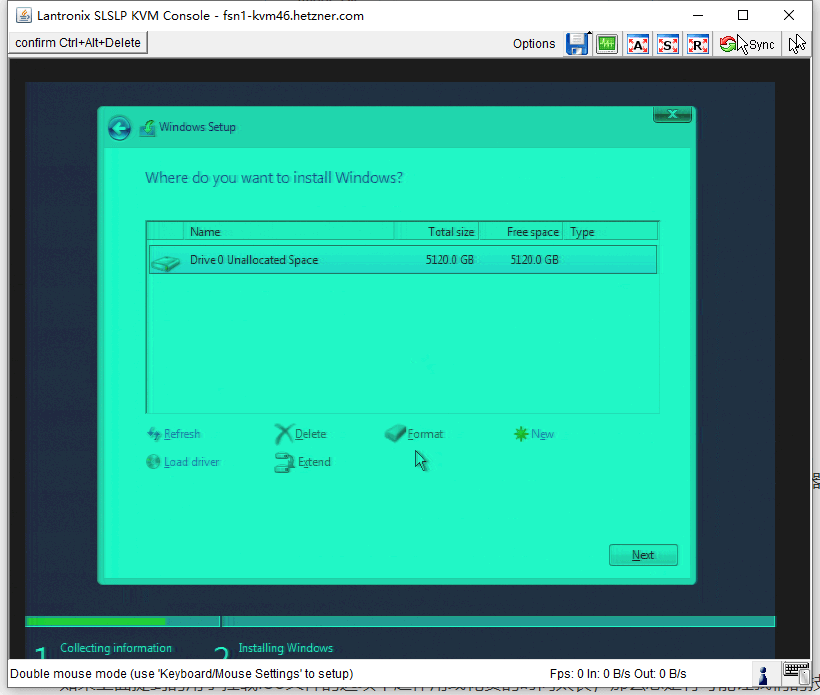Click the 'A' auto-adjust toolbar icon
Viewport: 820px width, 695px height.
pyautogui.click(x=637, y=43)
